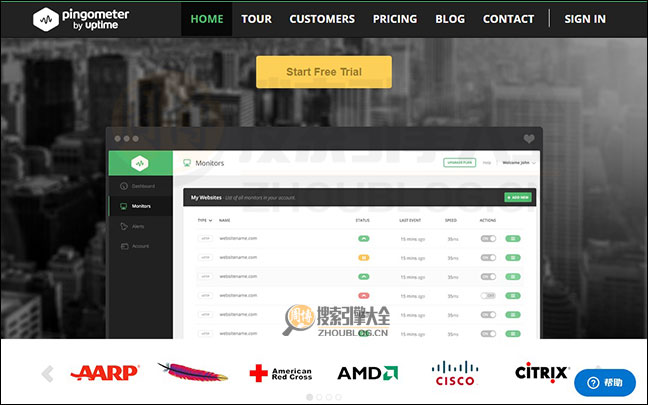Click green action menu button beside yellow status
648x405 pixels.
(x=513, y=257)
